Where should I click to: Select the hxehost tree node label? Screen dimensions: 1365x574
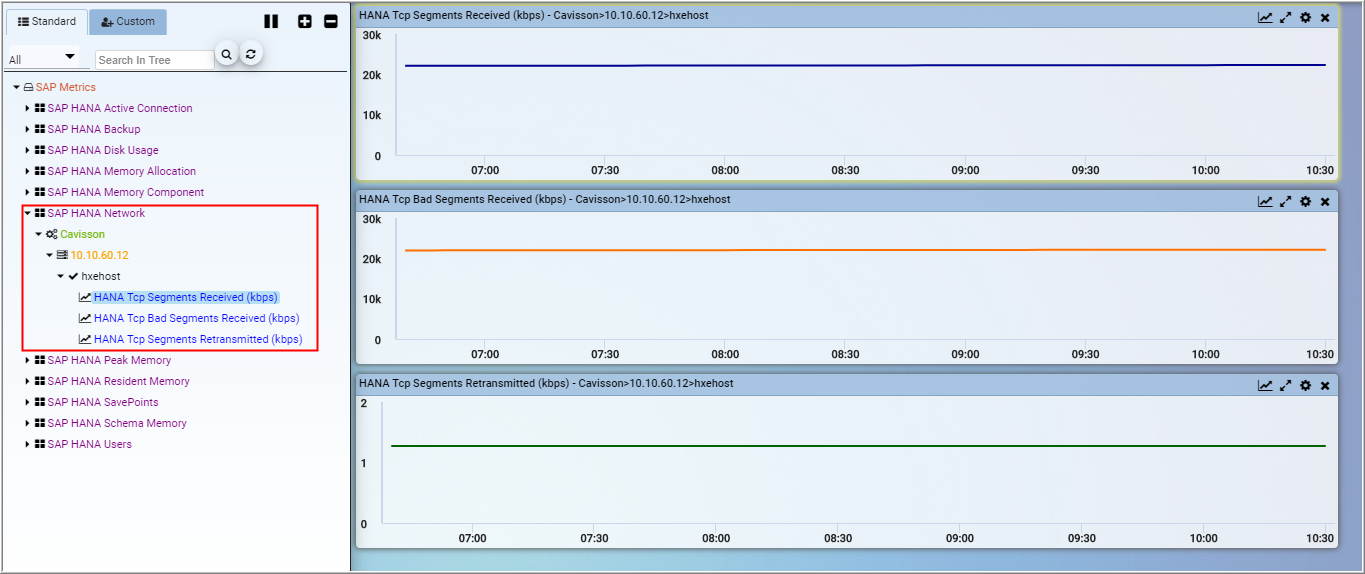click(x=101, y=276)
